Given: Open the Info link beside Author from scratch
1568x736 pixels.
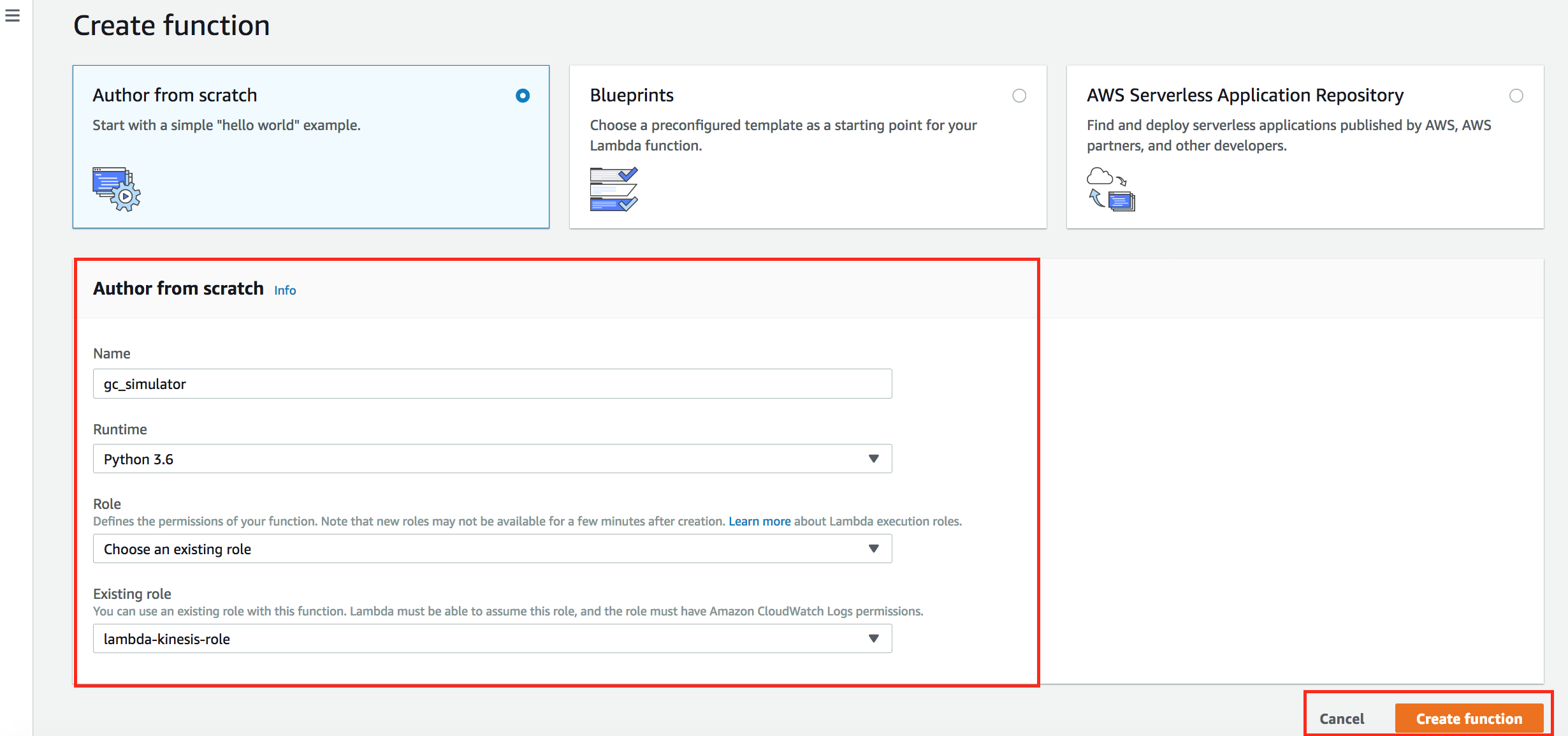Looking at the screenshot, I should (285, 290).
